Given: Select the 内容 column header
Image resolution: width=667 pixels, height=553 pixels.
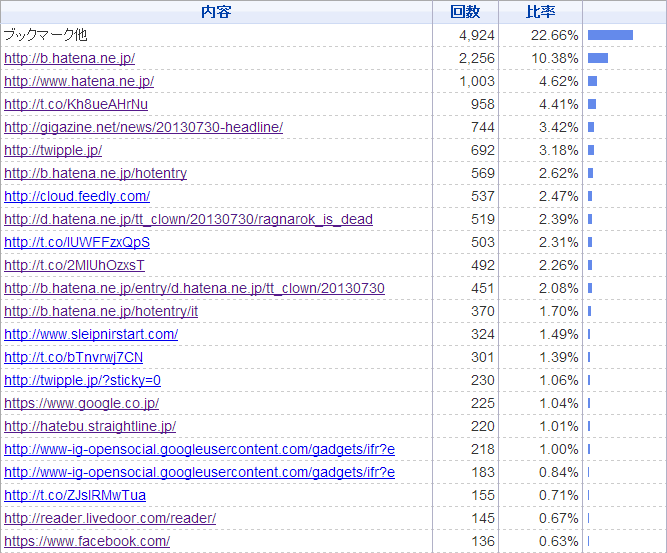Looking at the screenshot, I should click(216, 12).
